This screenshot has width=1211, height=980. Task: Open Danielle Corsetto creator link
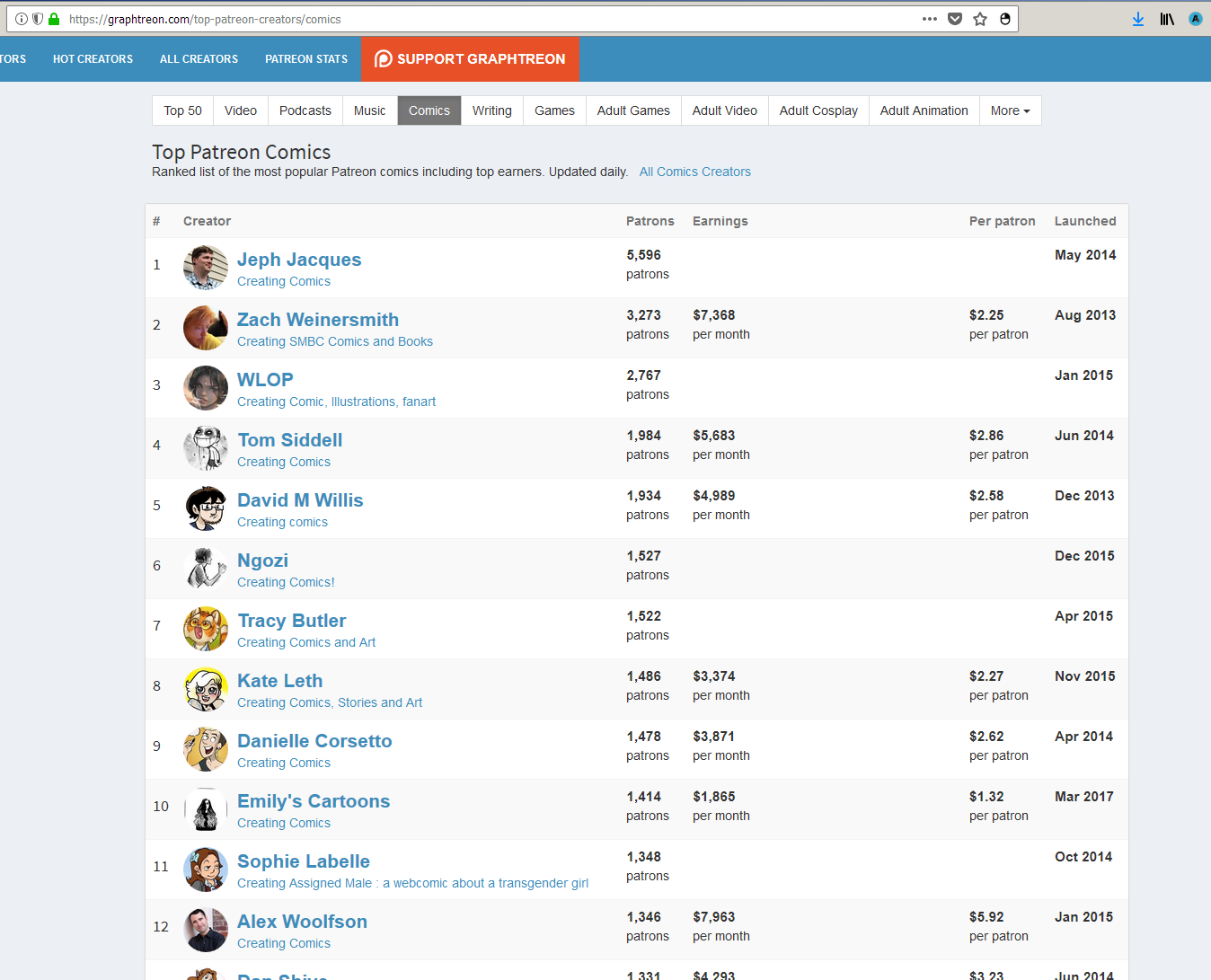coord(314,741)
